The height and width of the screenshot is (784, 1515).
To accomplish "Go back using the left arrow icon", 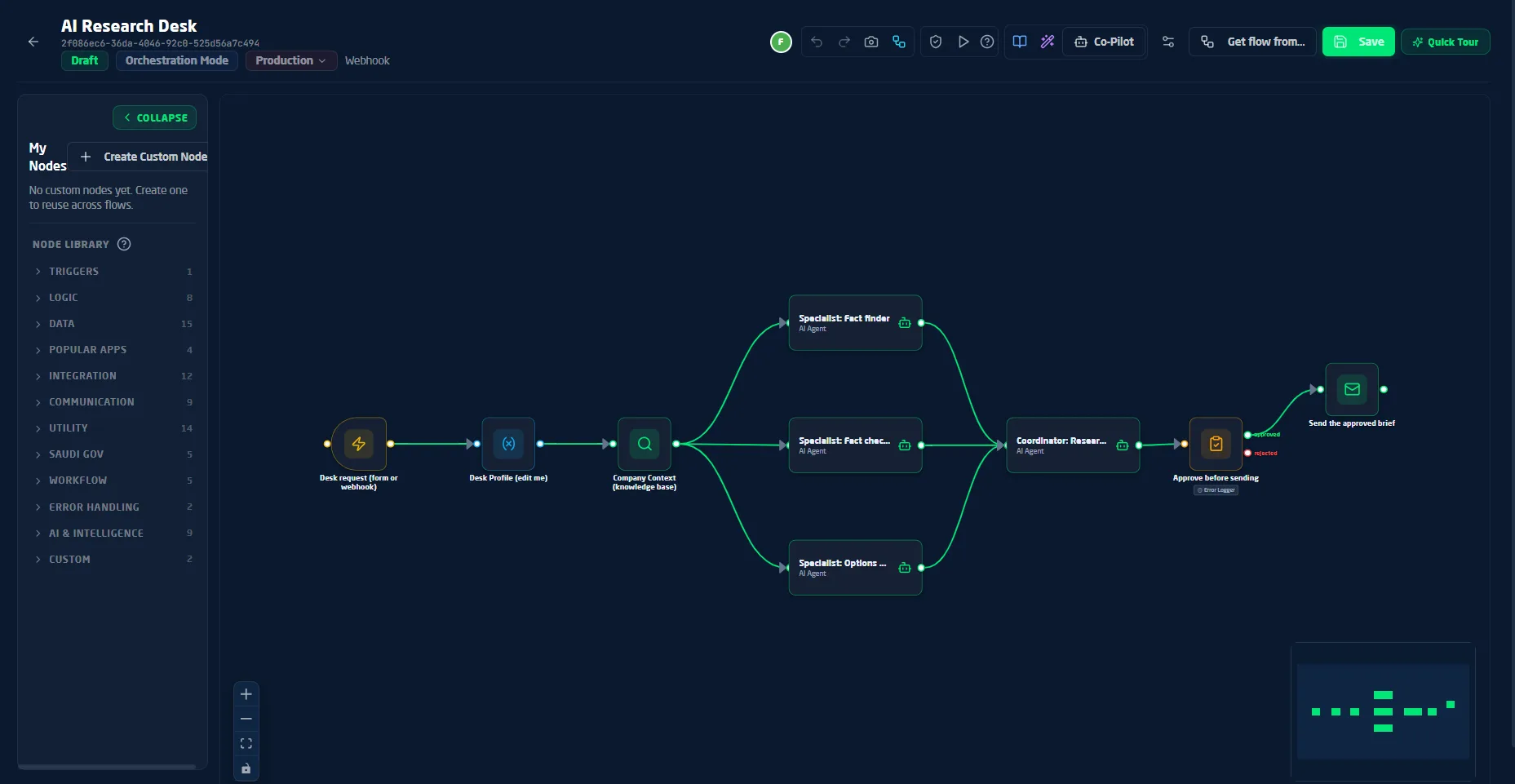I will coord(33,42).
